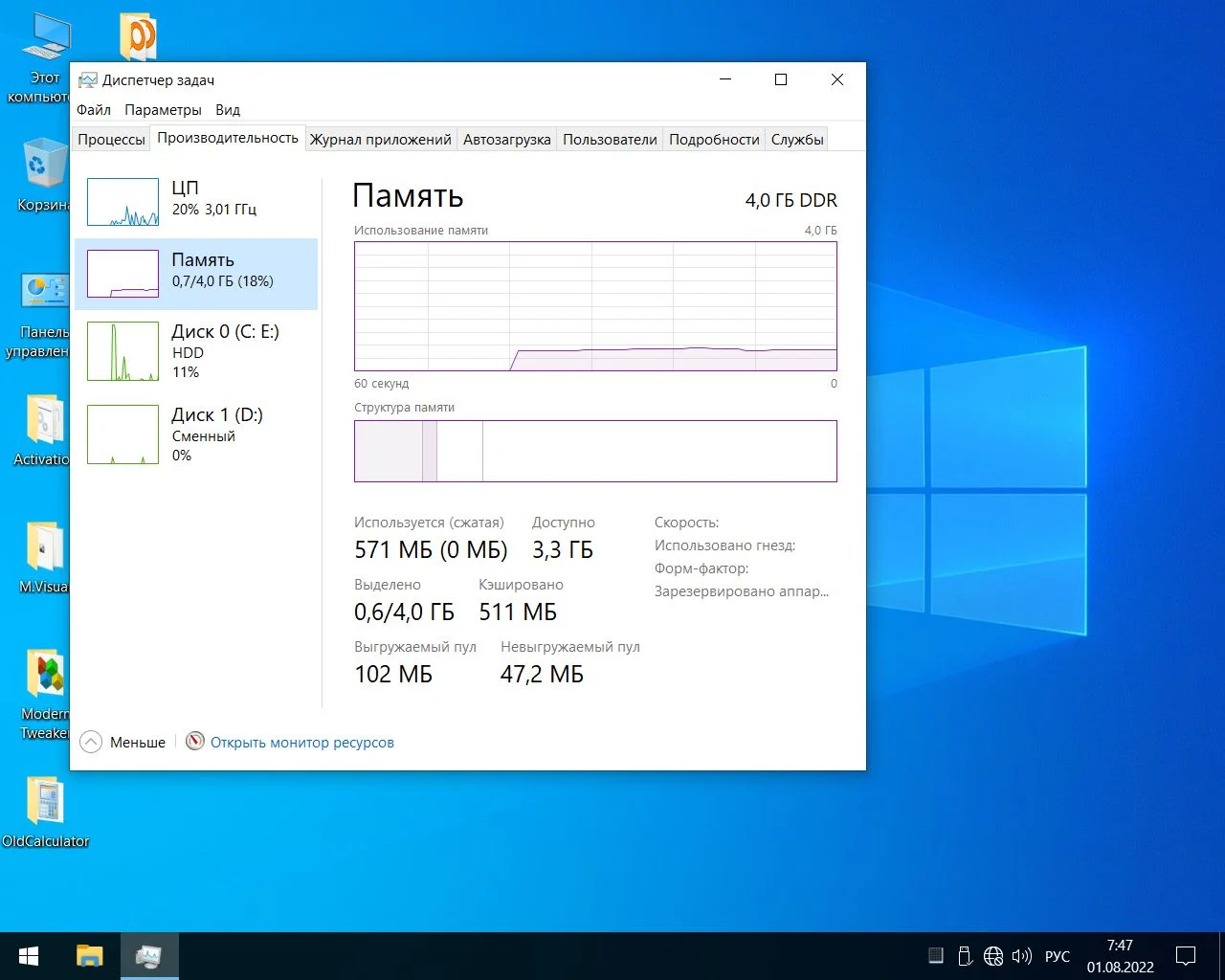Image resolution: width=1225 pixels, height=980 pixels.
Task: Switch to the Автозагрузка tab
Action: [506, 140]
